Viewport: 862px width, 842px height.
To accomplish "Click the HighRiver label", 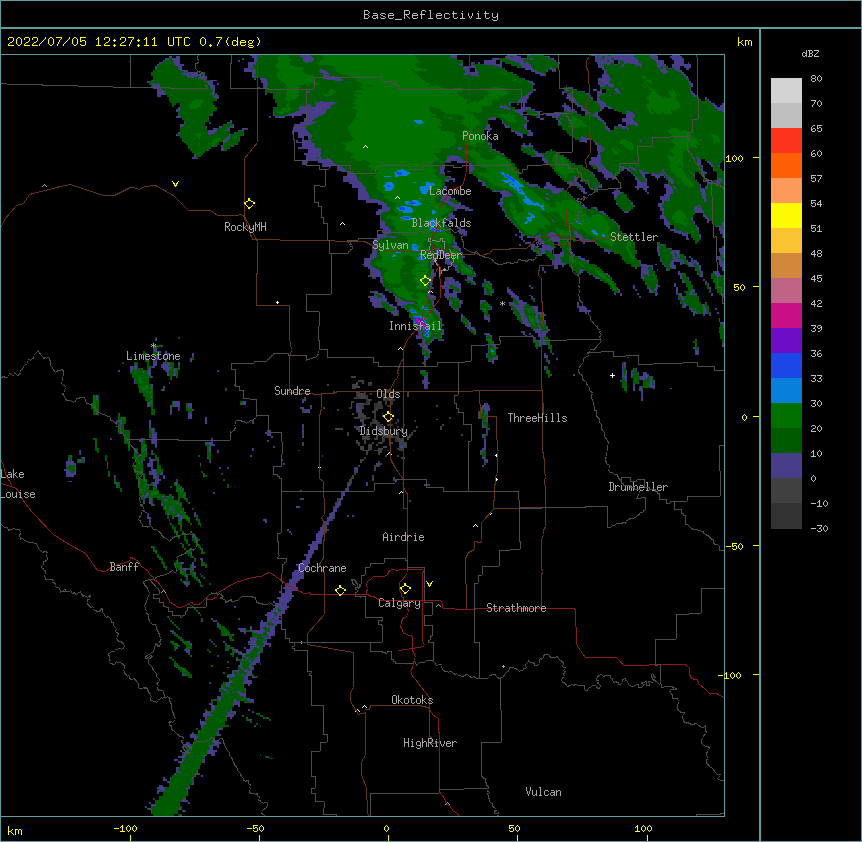I will pos(430,743).
